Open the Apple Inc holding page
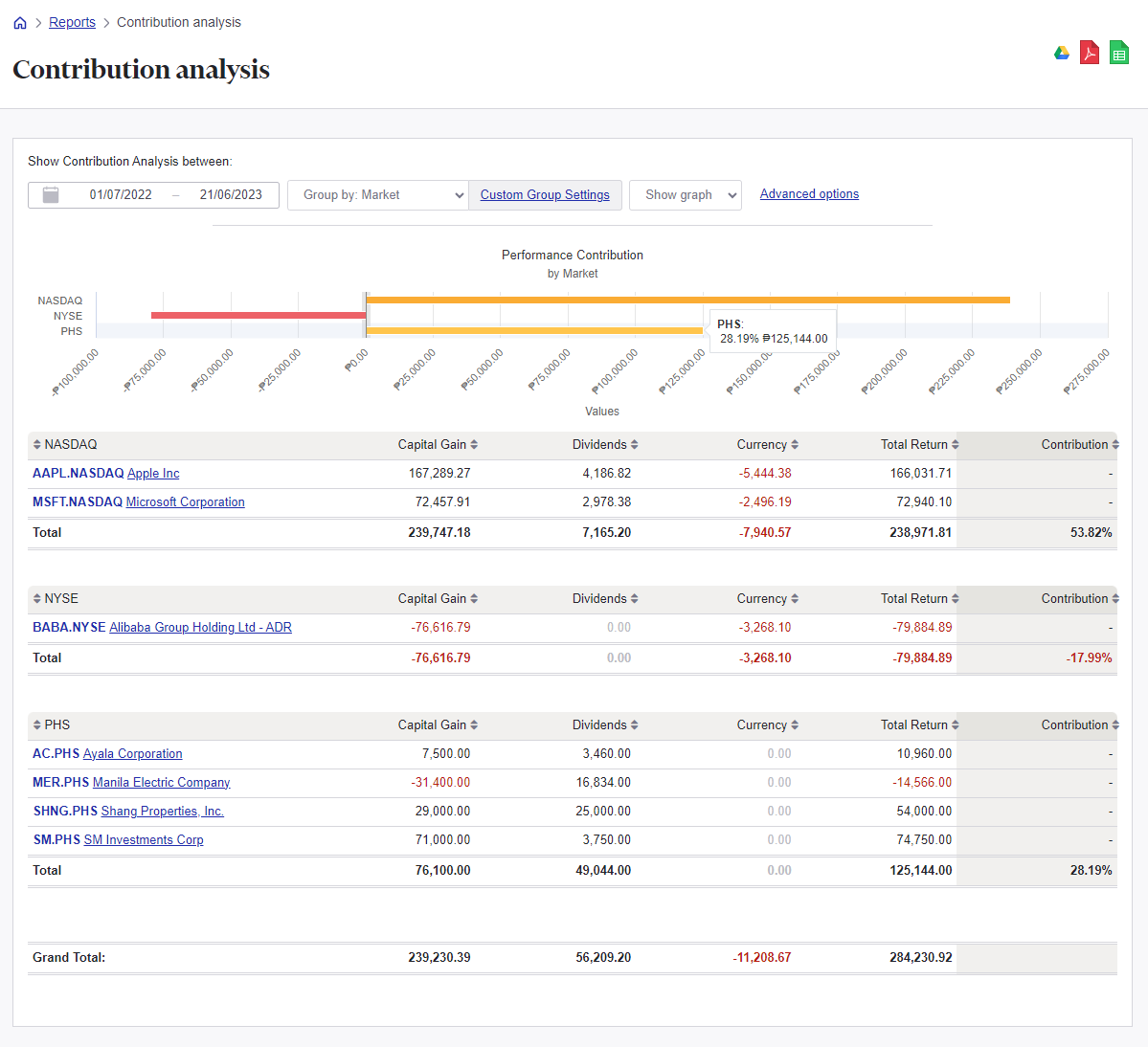The image size is (1148, 1047). [x=152, y=473]
